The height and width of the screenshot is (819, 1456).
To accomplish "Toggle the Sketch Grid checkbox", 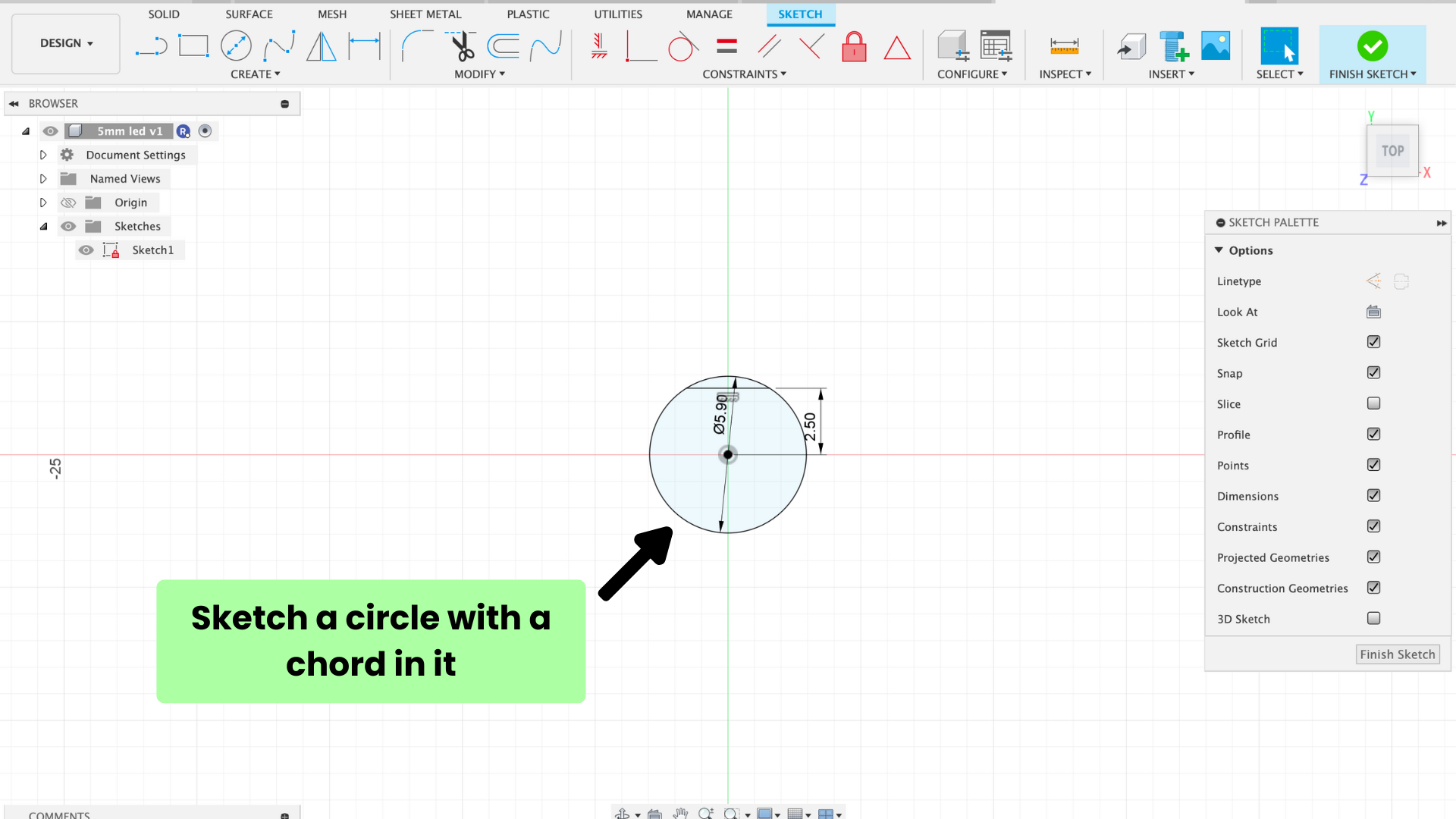I will (x=1373, y=342).
